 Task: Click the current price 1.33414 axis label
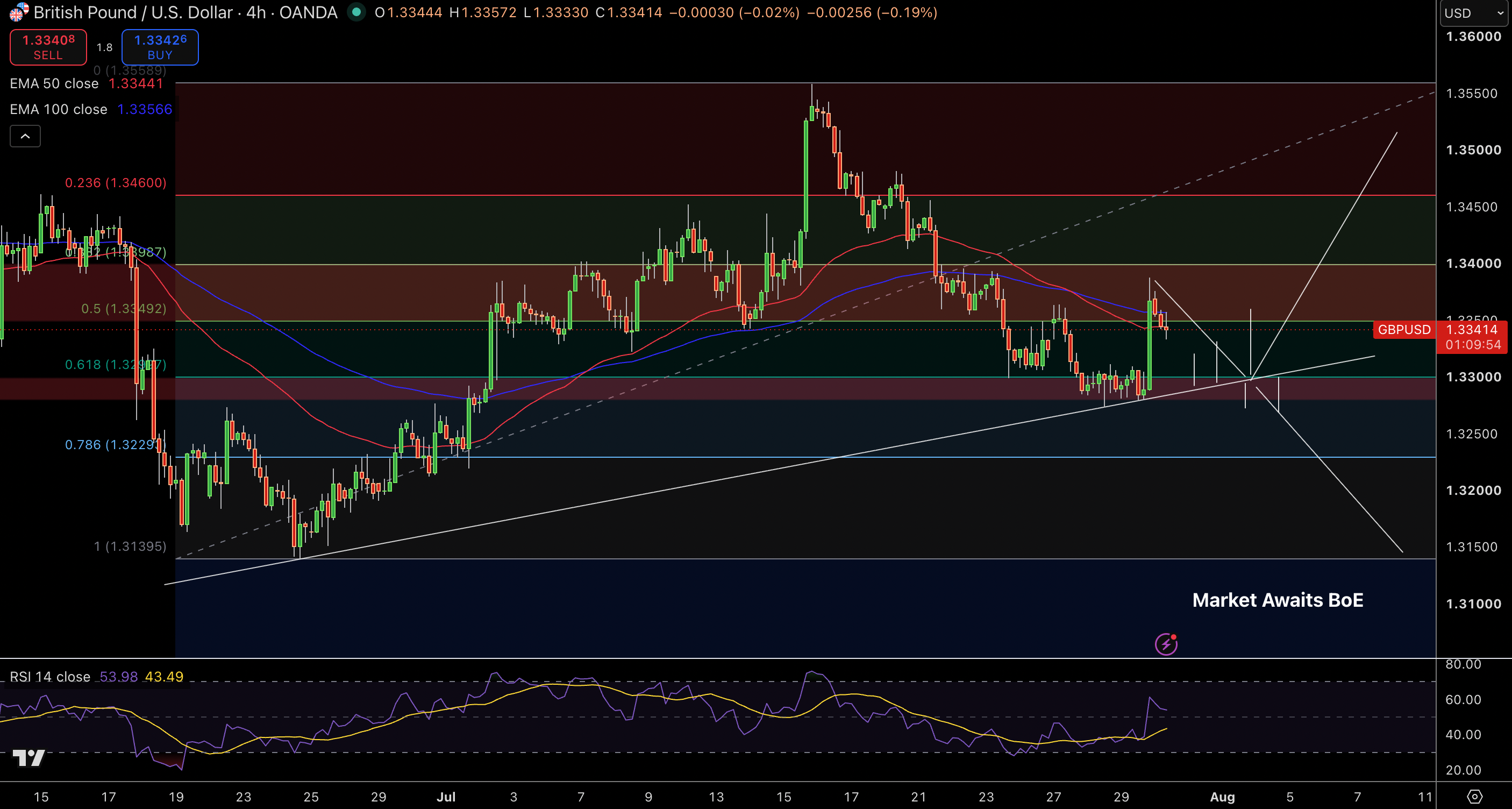(1473, 329)
